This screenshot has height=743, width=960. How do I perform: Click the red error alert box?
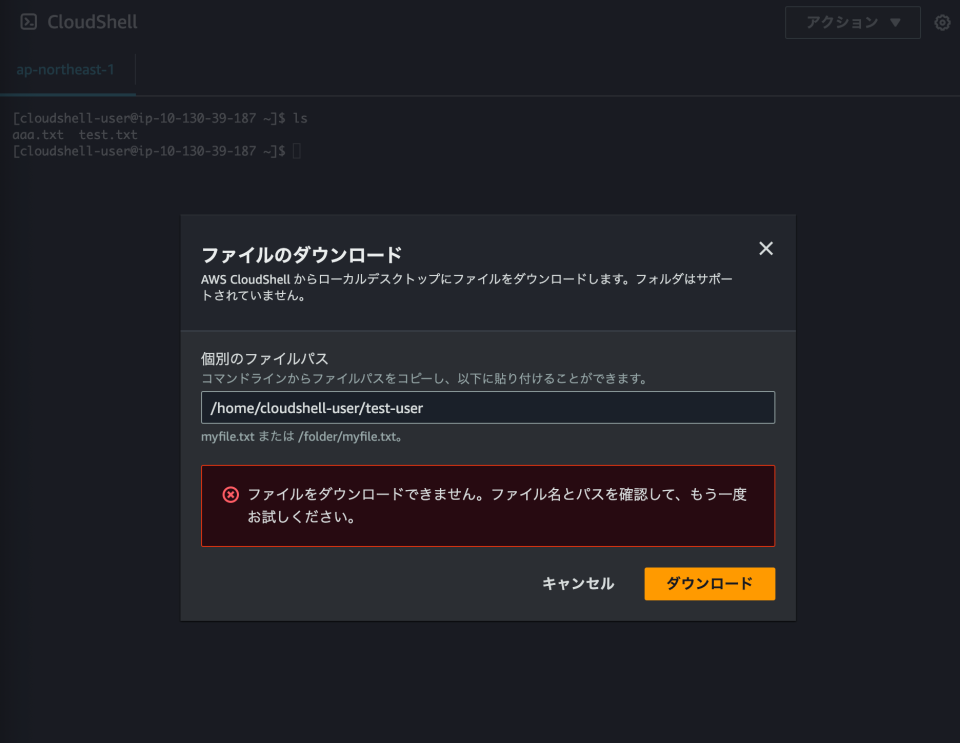click(488, 504)
